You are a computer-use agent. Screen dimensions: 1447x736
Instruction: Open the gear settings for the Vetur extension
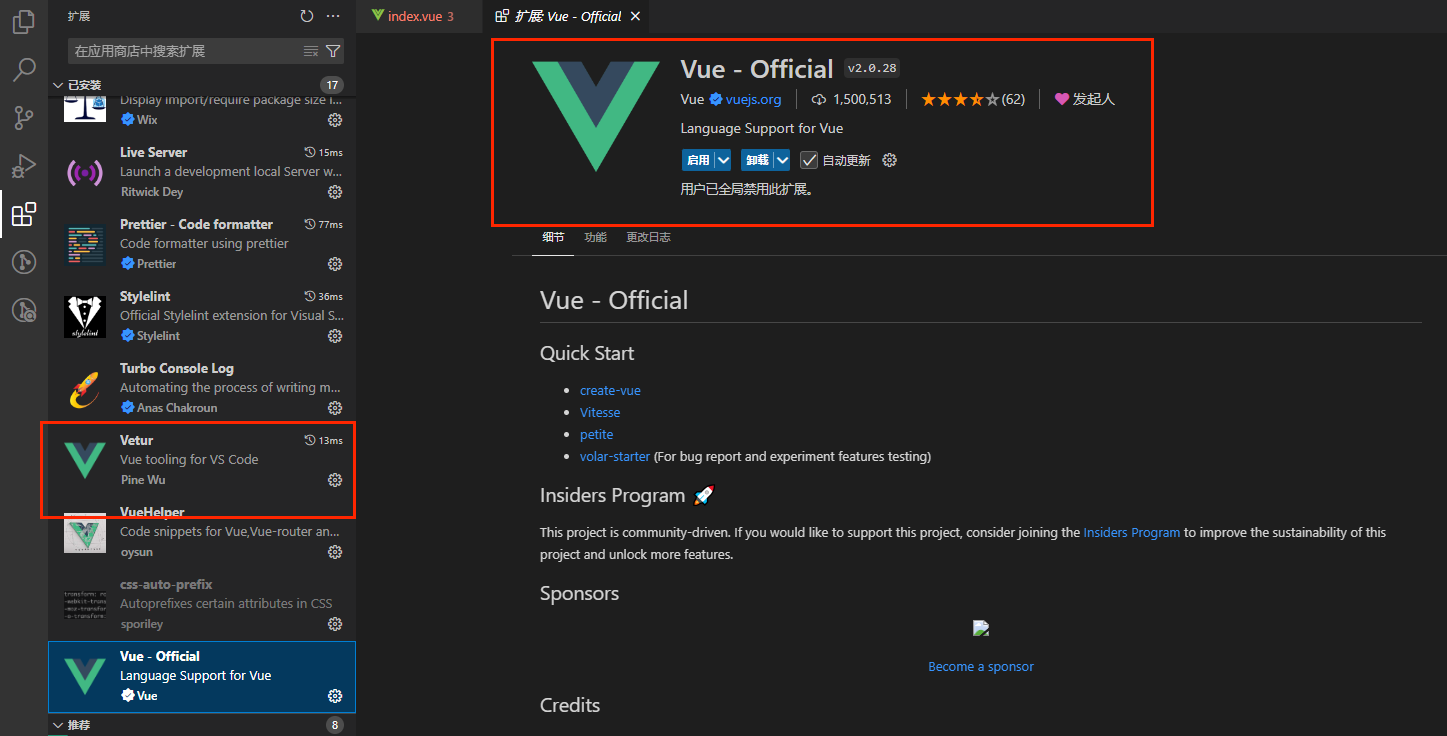(x=334, y=479)
